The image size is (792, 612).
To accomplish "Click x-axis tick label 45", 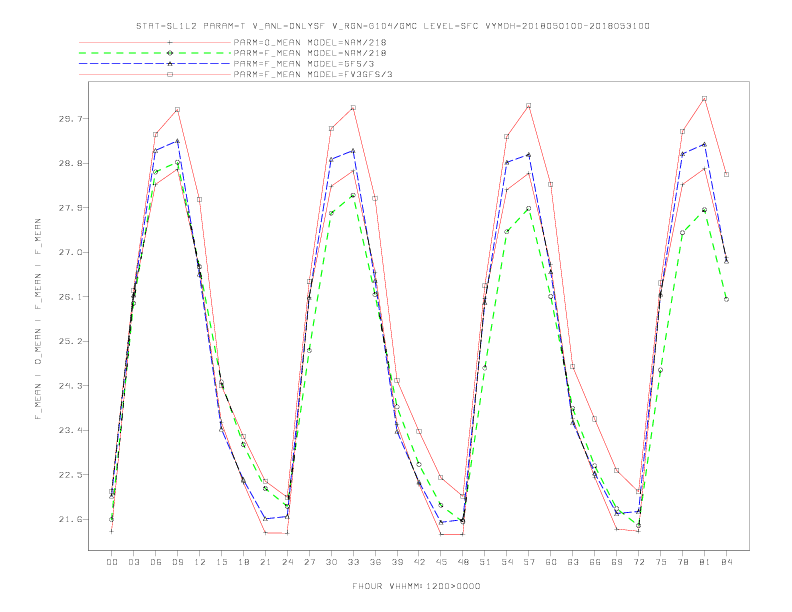I will coord(441,562).
